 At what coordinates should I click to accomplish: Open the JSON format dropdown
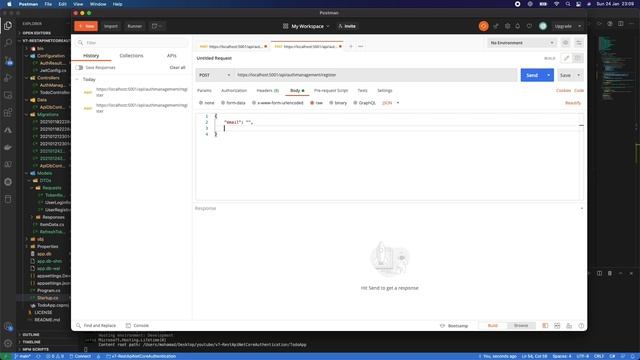(x=391, y=103)
